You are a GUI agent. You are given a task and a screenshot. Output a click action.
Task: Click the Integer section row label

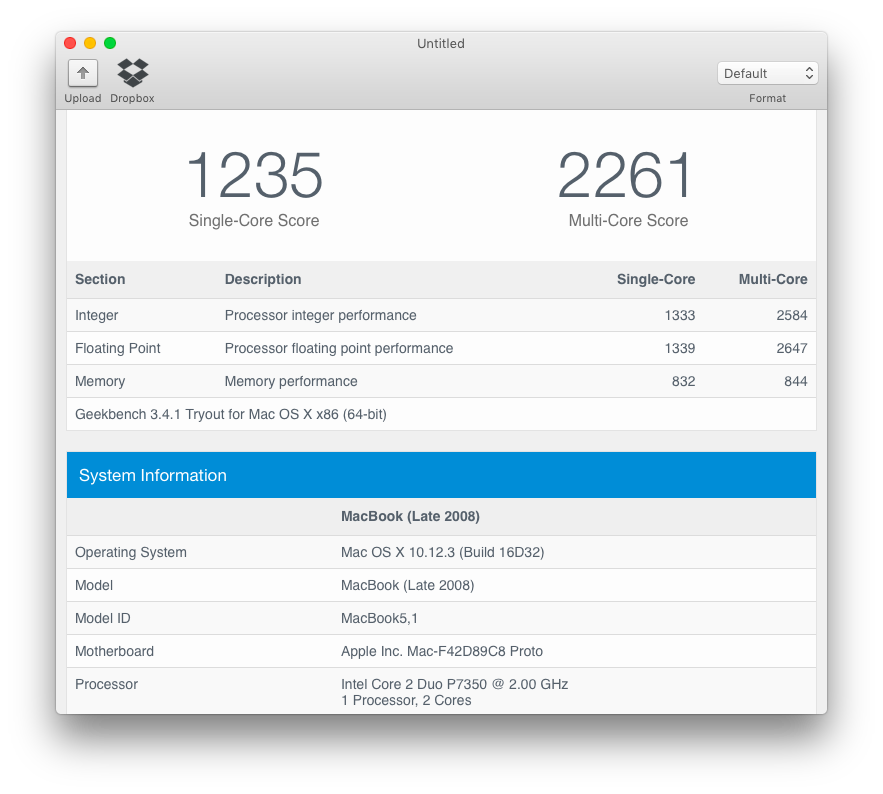pyautogui.click(x=96, y=315)
